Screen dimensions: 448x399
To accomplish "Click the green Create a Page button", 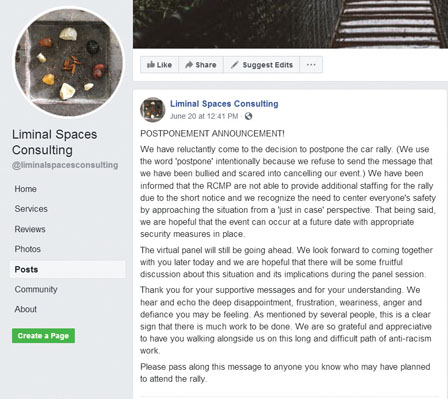I will pos(43,336).
